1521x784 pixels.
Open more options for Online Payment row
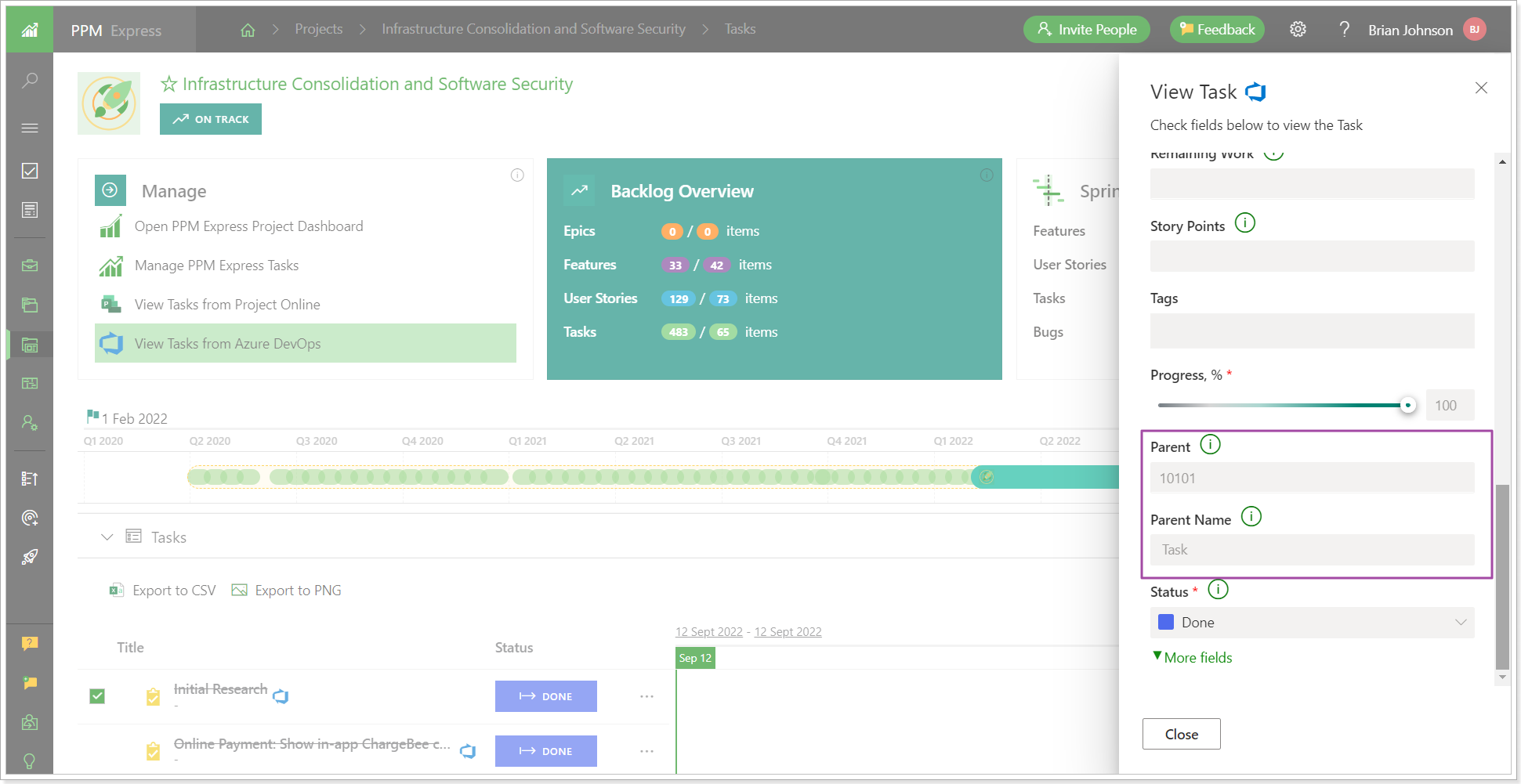coord(646,751)
